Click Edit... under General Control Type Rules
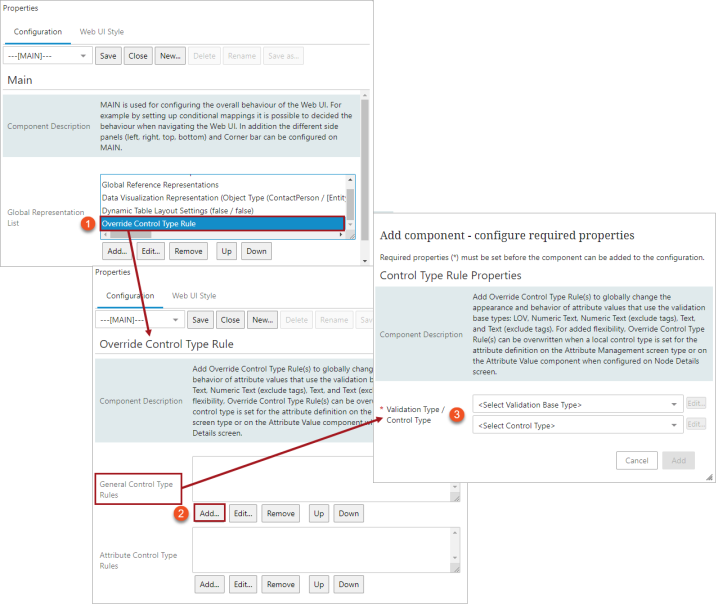Viewport: 718px width, 604px height. 243,513
